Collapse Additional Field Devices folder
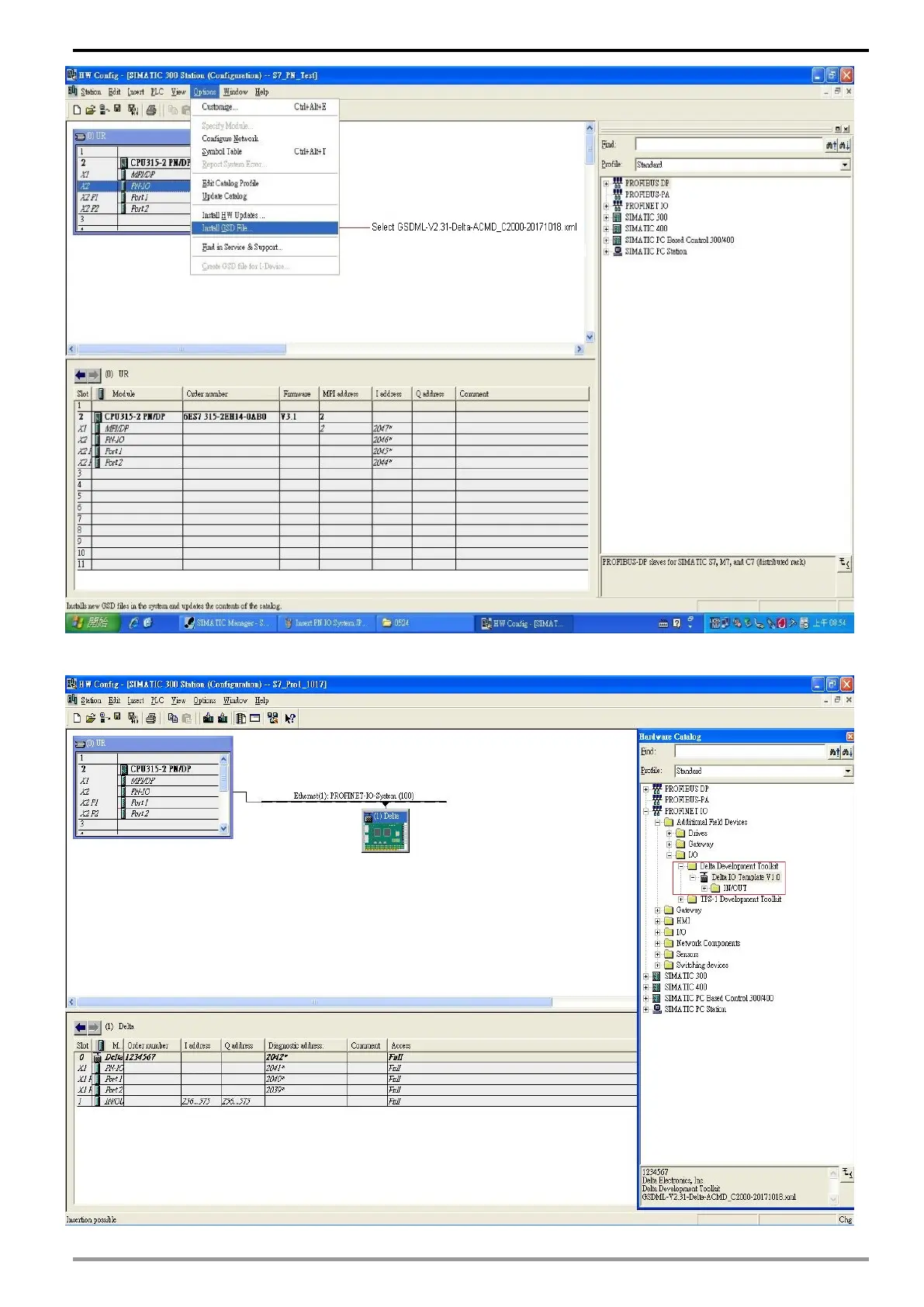 pyautogui.click(x=657, y=822)
